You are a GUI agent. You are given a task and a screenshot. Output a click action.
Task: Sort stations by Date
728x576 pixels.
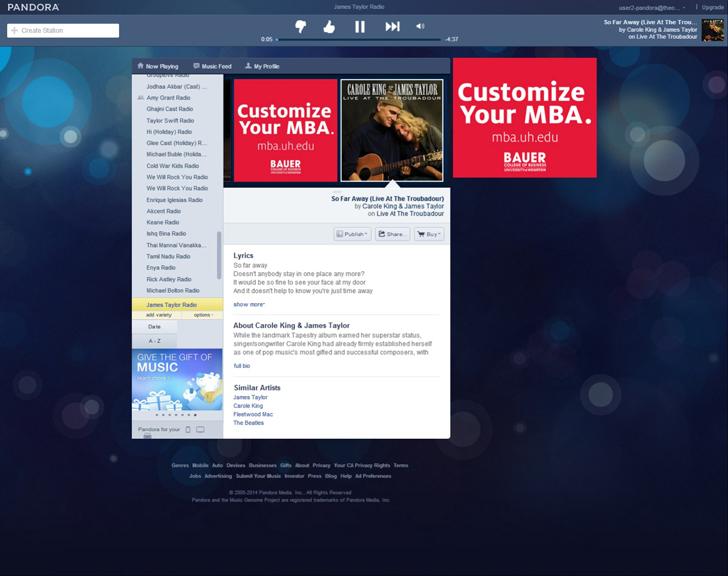[x=155, y=327]
